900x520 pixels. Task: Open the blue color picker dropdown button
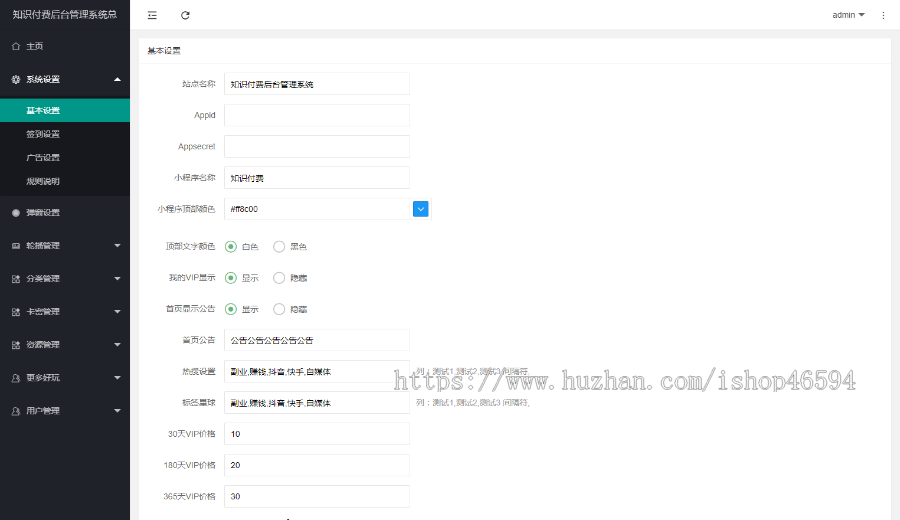(x=421, y=209)
